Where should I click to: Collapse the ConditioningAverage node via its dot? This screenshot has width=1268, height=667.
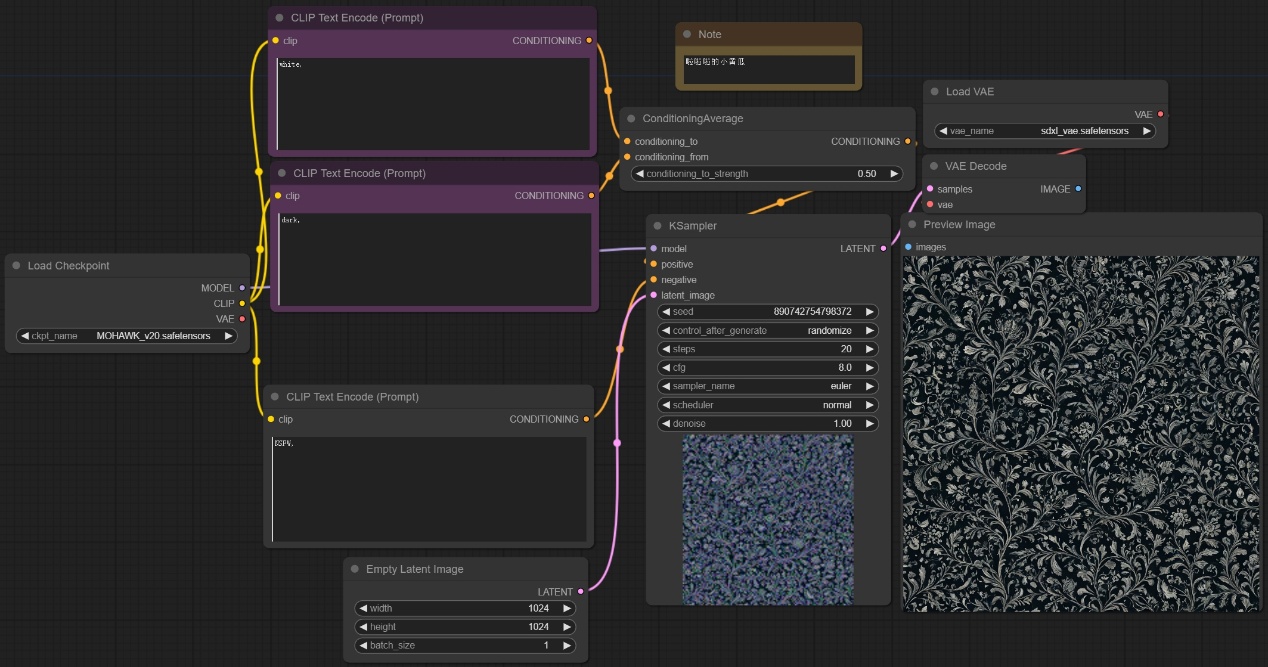pos(631,119)
